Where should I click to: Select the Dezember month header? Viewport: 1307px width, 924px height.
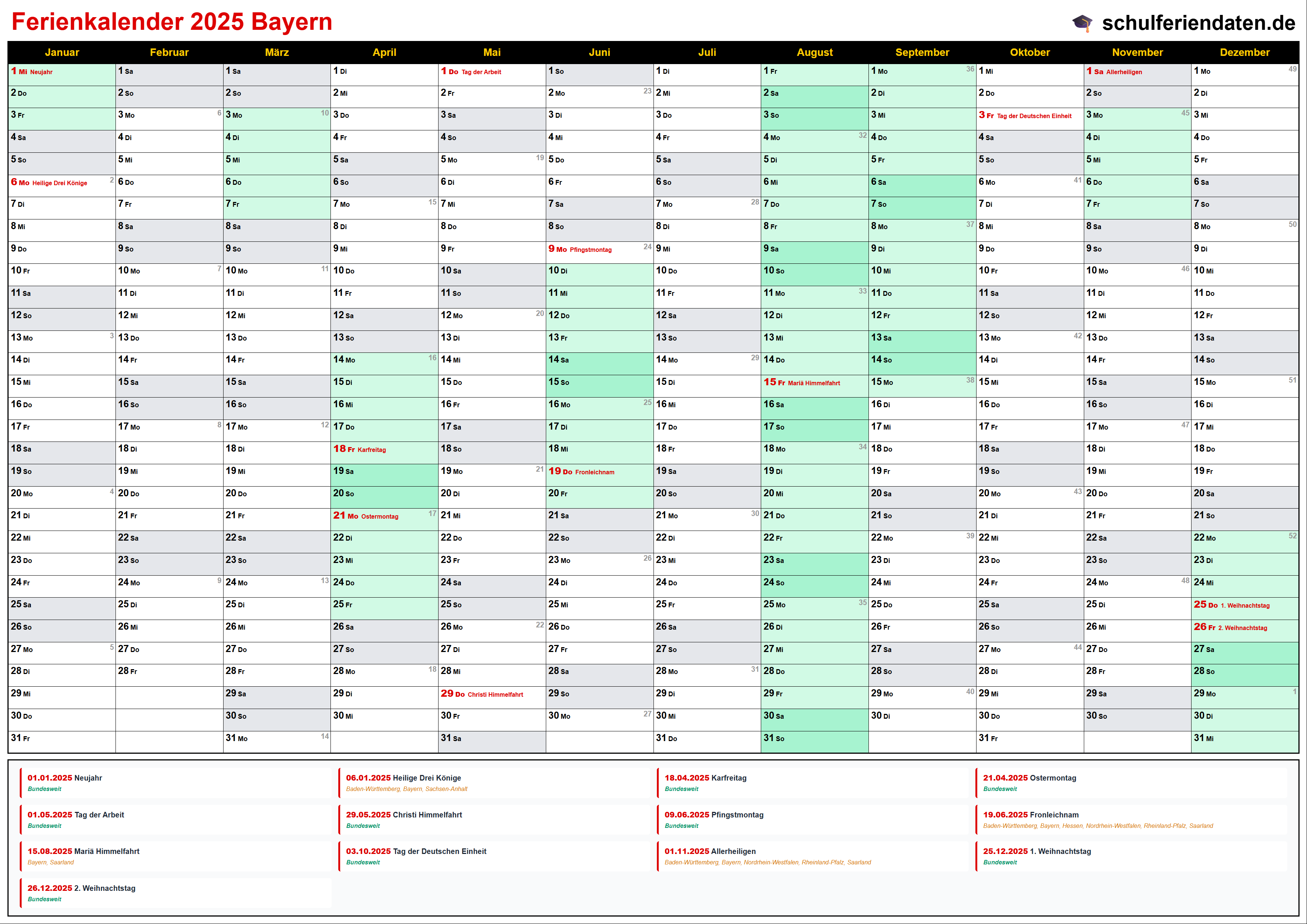1244,53
